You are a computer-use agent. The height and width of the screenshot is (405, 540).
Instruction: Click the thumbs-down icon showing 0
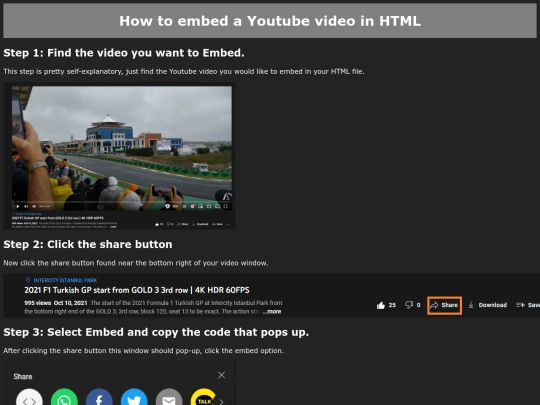(x=409, y=305)
